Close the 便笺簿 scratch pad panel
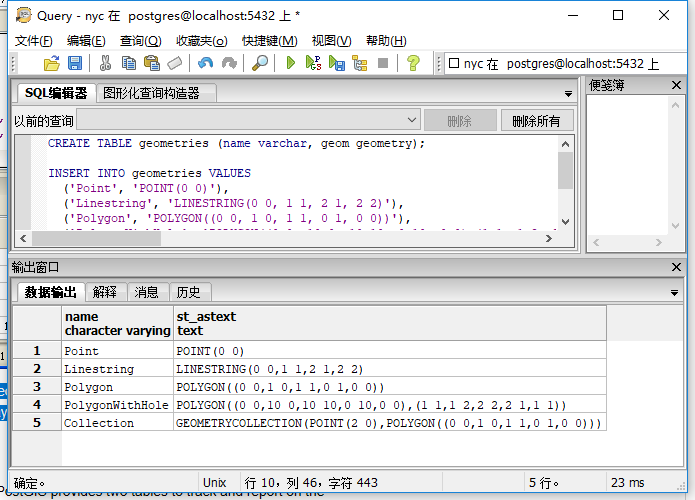 point(676,85)
